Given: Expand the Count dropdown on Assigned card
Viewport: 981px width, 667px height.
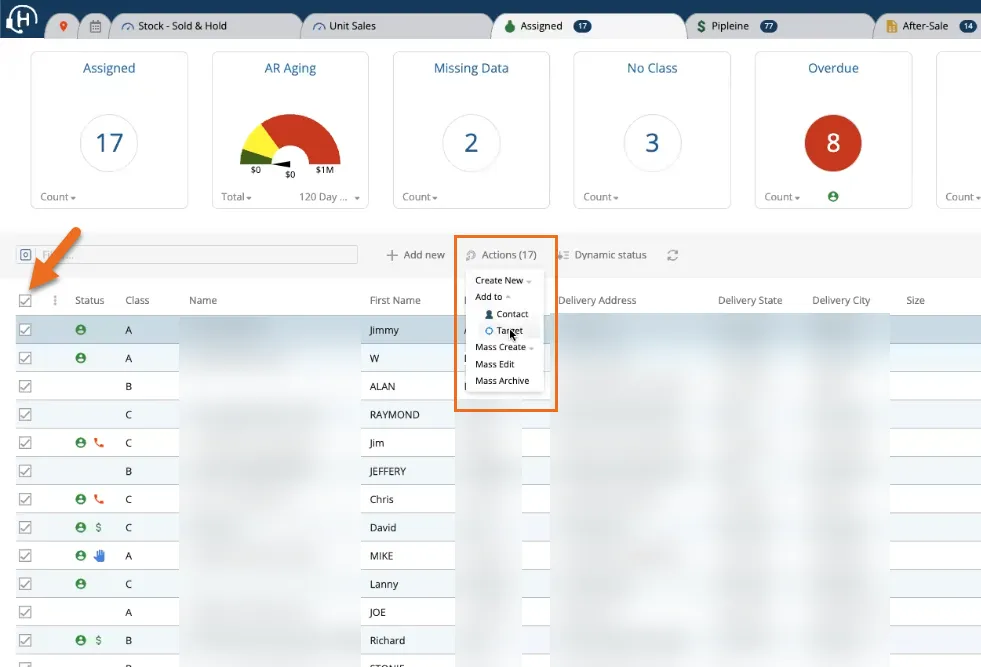Looking at the screenshot, I should pos(58,197).
